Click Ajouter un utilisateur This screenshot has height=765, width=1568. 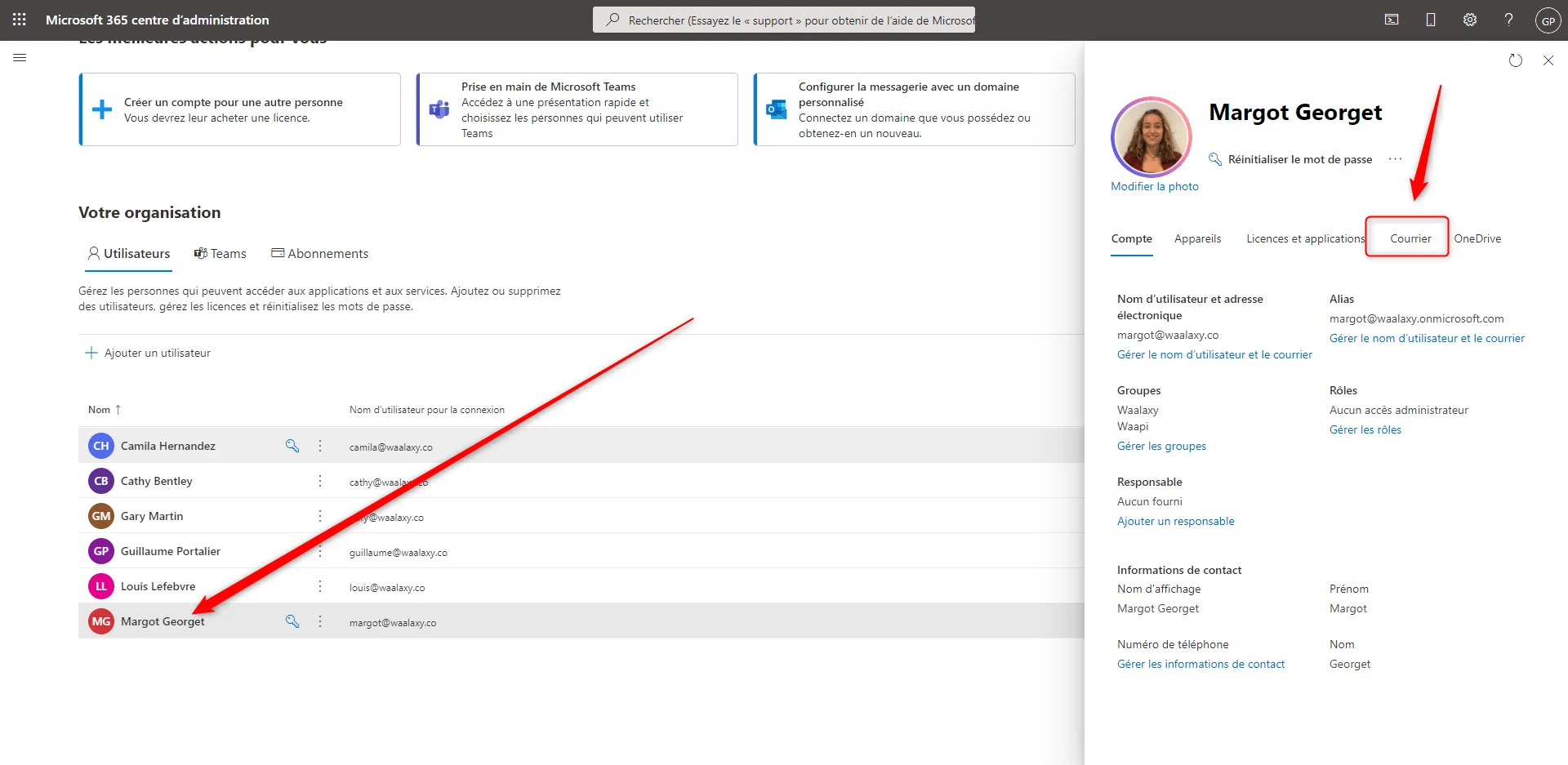[x=148, y=353]
